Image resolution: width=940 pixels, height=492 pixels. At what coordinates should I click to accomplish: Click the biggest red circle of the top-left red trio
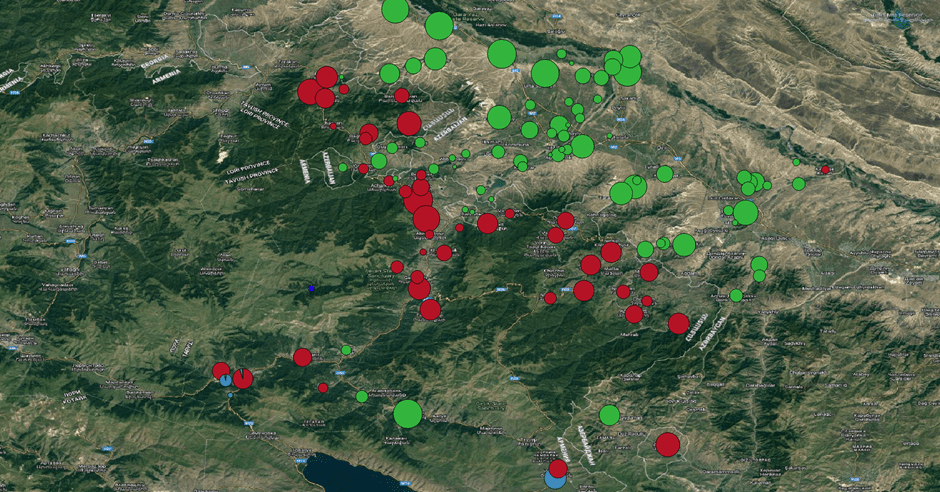click(310, 92)
